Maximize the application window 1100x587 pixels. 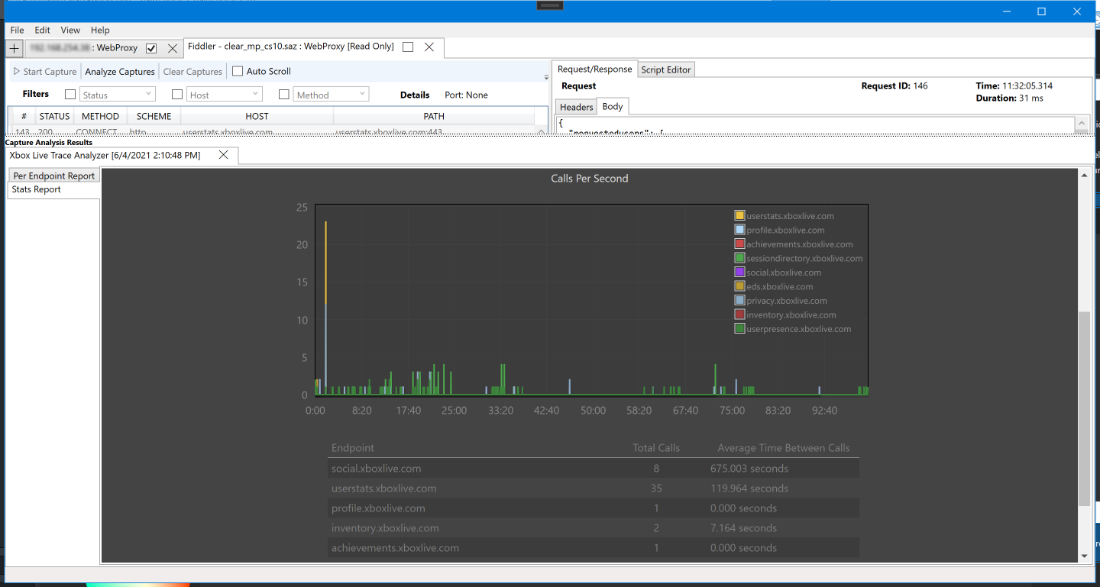coord(1042,11)
